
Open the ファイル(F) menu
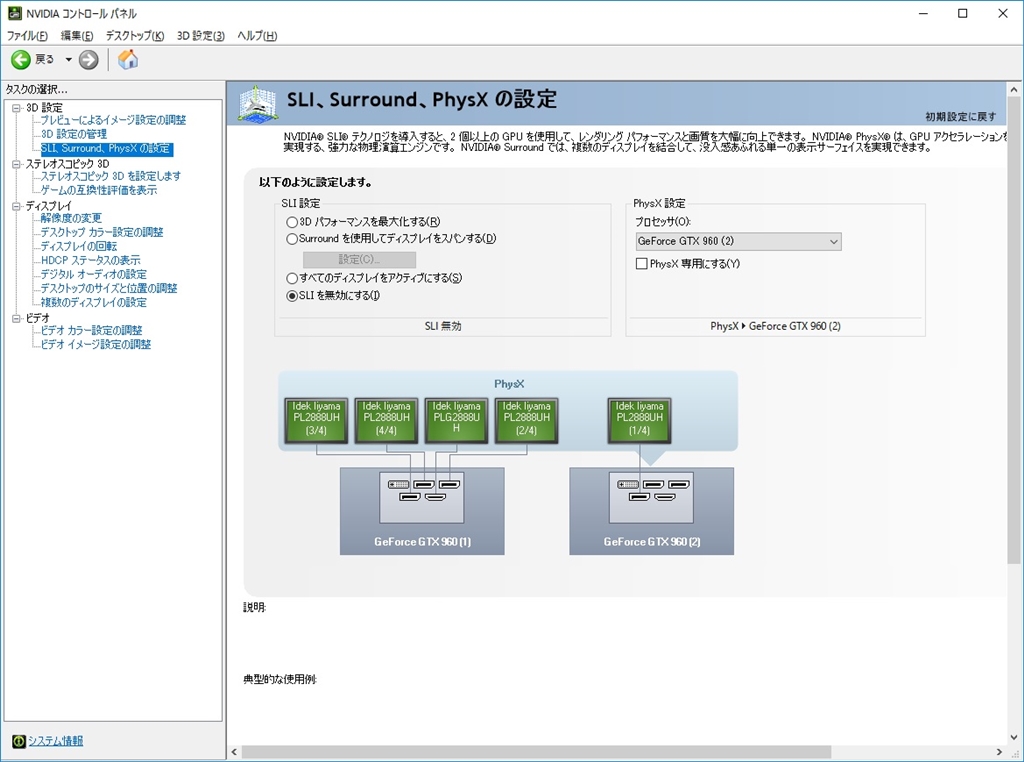(x=27, y=35)
